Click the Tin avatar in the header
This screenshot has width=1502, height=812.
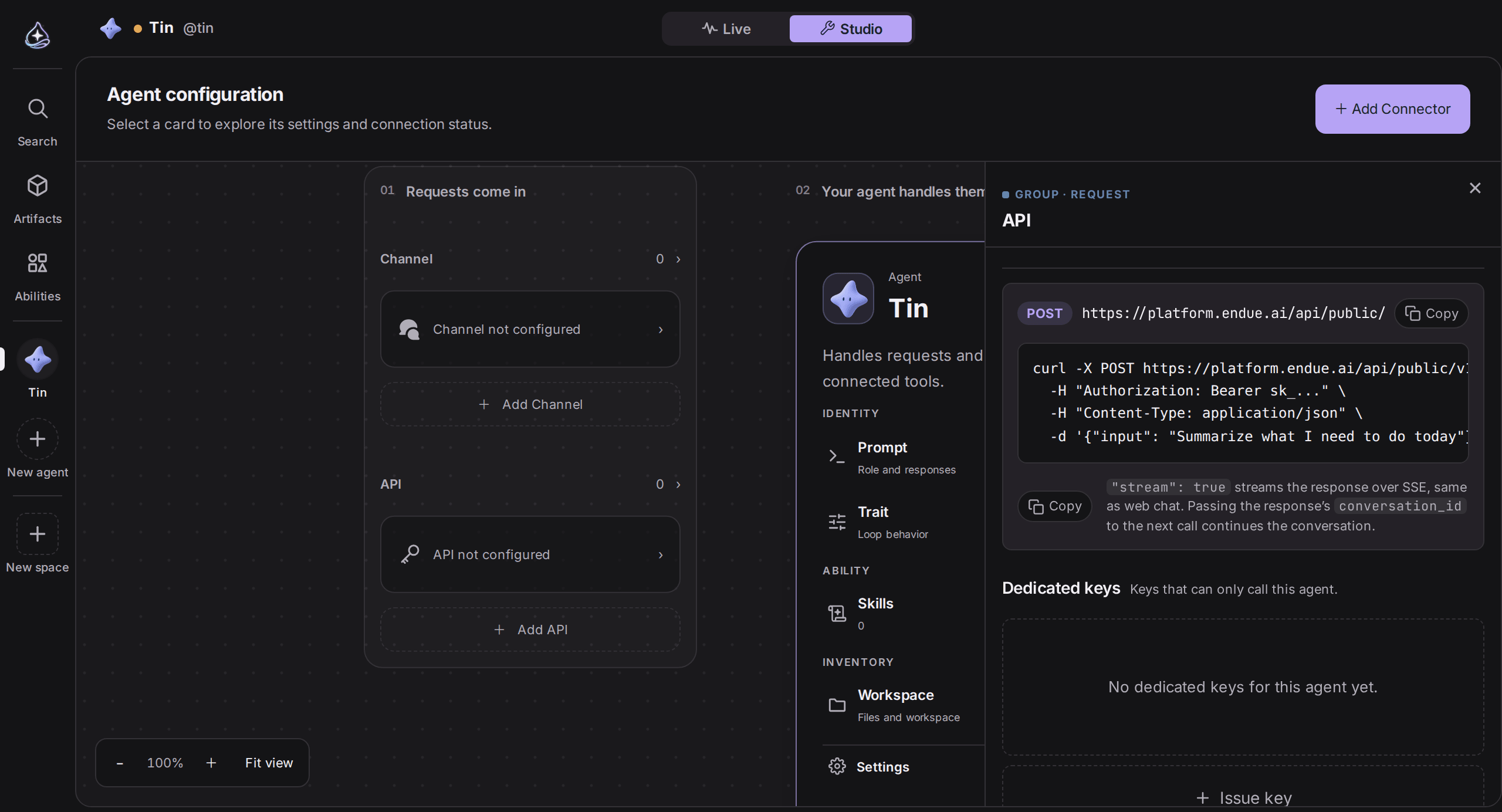pos(111,28)
